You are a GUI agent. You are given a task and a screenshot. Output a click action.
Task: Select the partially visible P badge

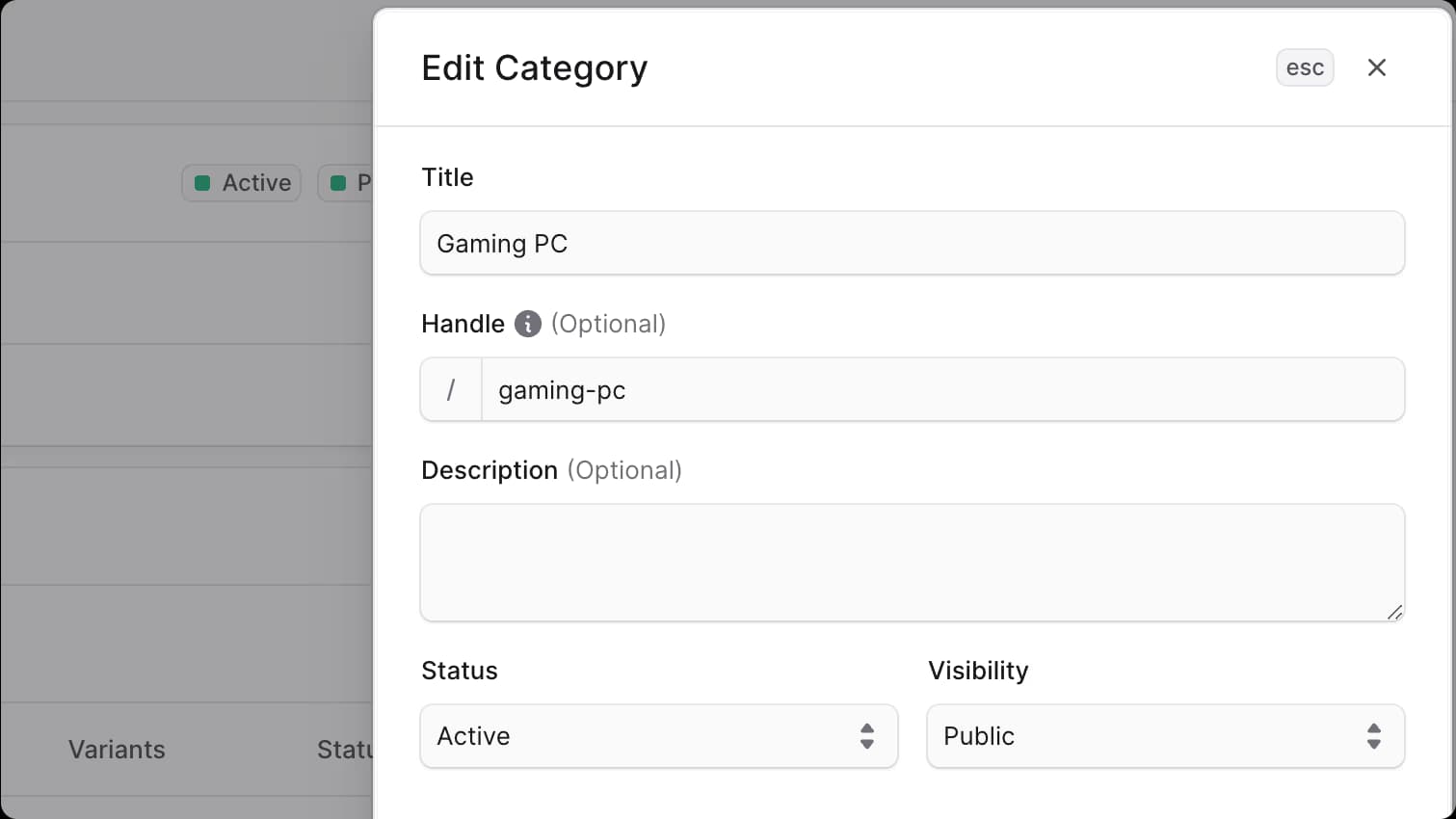click(352, 182)
